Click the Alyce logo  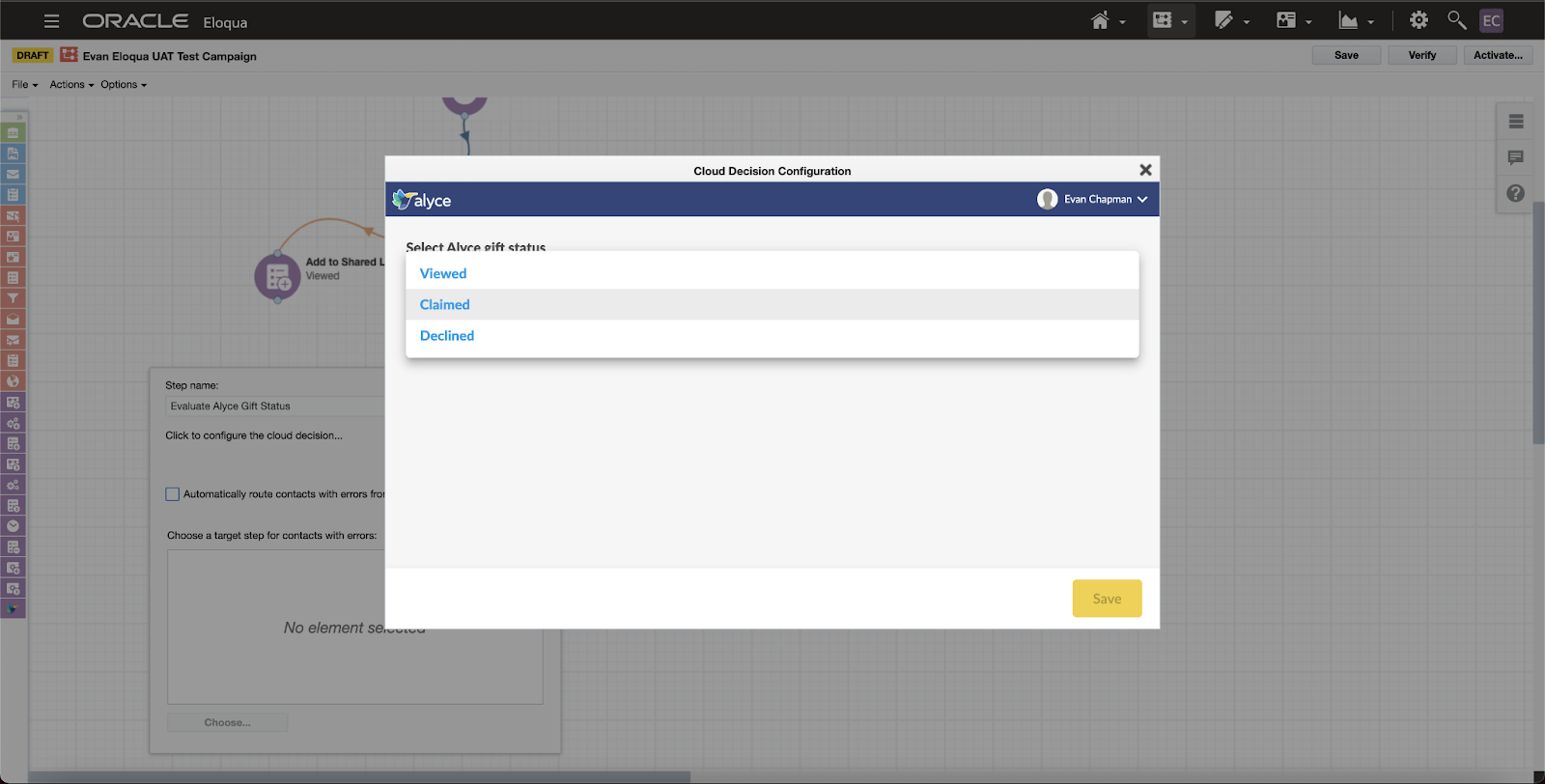[422, 200]
